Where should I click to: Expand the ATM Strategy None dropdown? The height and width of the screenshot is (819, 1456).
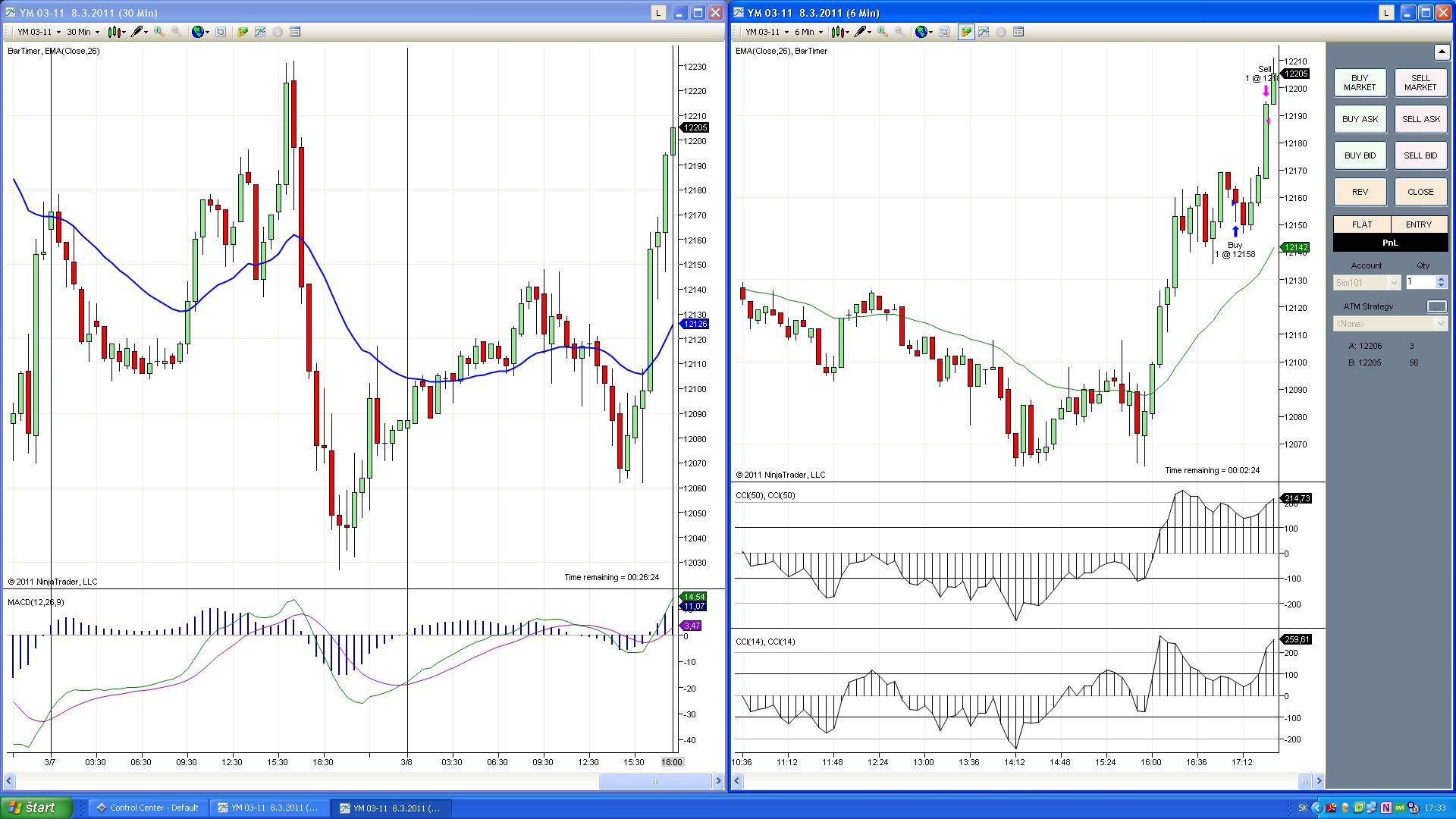point(1389,324)
